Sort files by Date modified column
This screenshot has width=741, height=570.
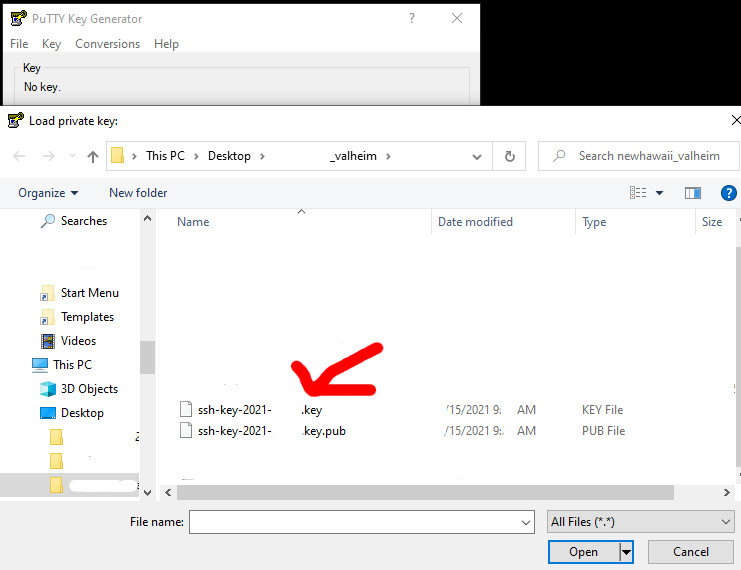(475, 222)
